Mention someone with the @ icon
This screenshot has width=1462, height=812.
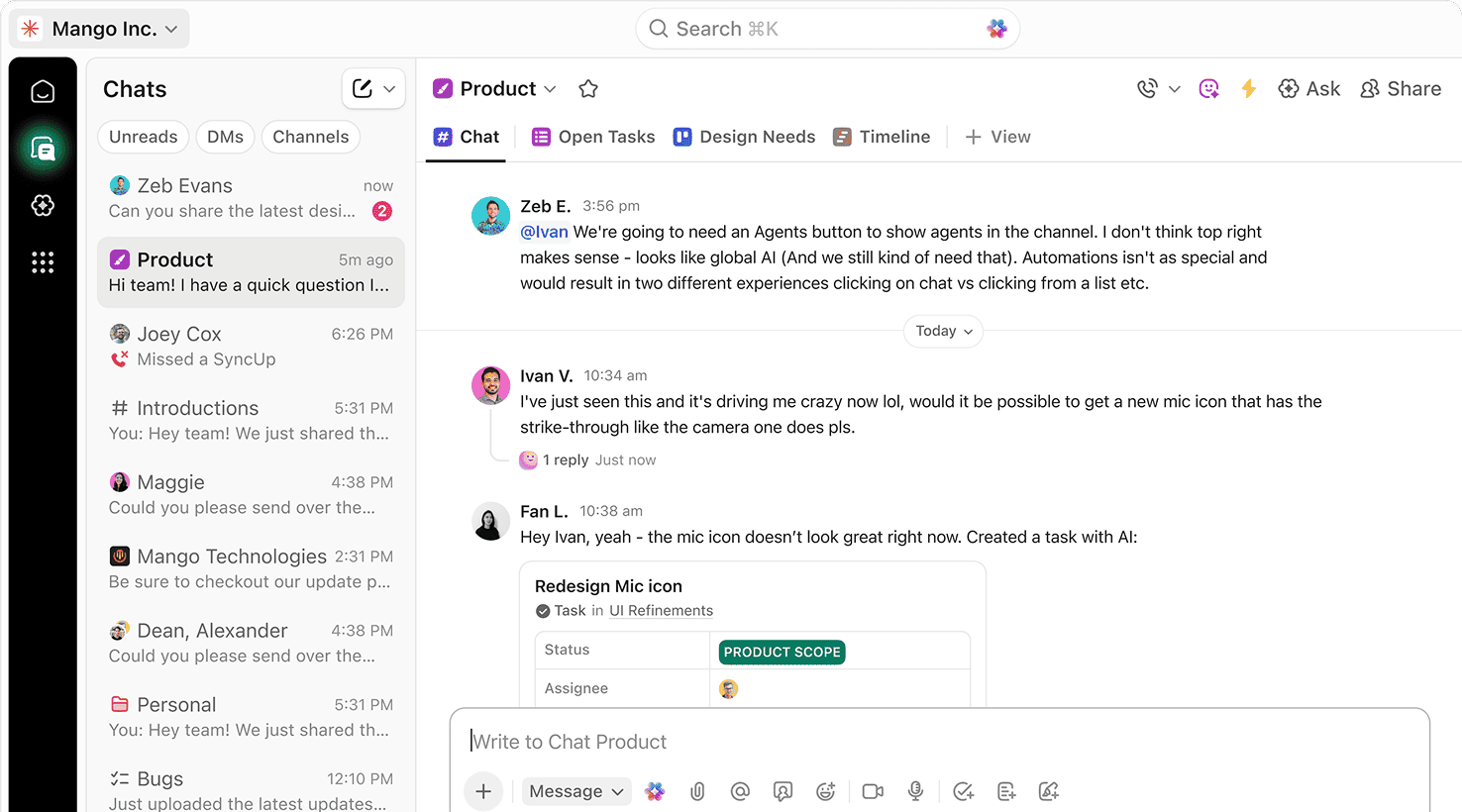click(x=740, y=791)
